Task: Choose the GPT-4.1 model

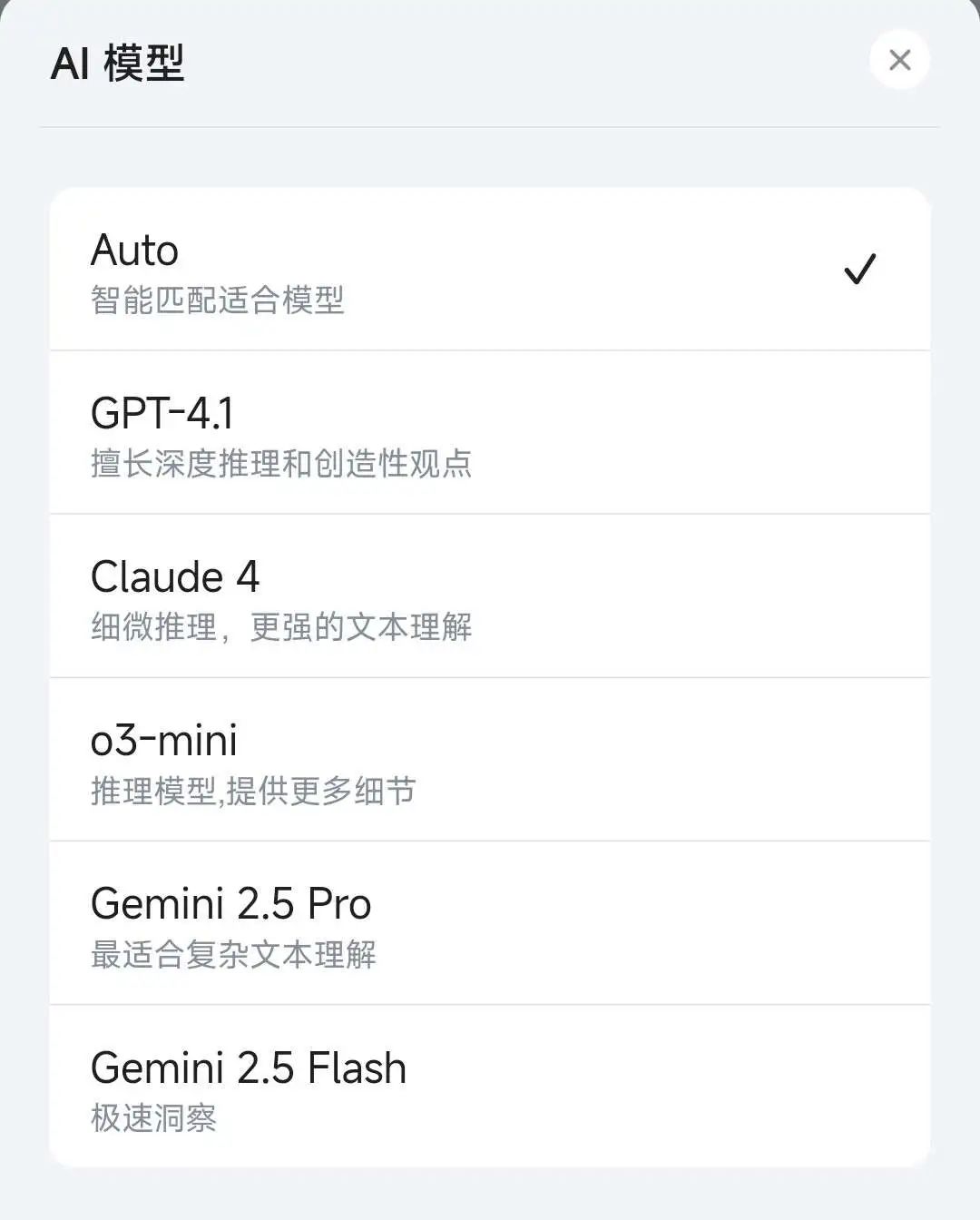Action: click(162, 414)
